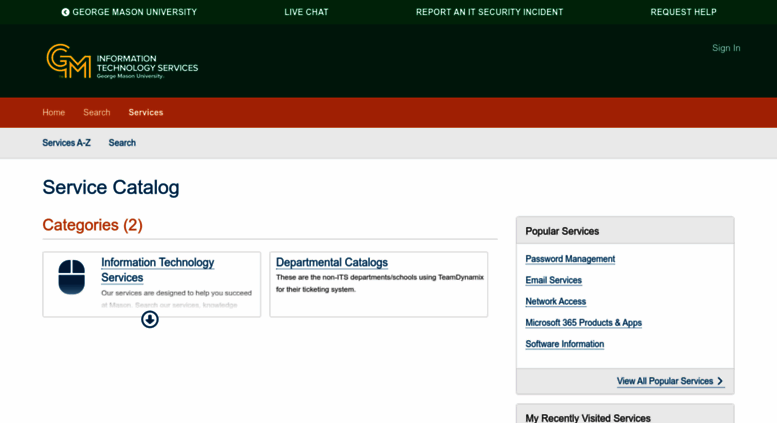The image size is (777, 423).
Task: Click chevron beside View All Popular Services
Action: coord(720,381)
